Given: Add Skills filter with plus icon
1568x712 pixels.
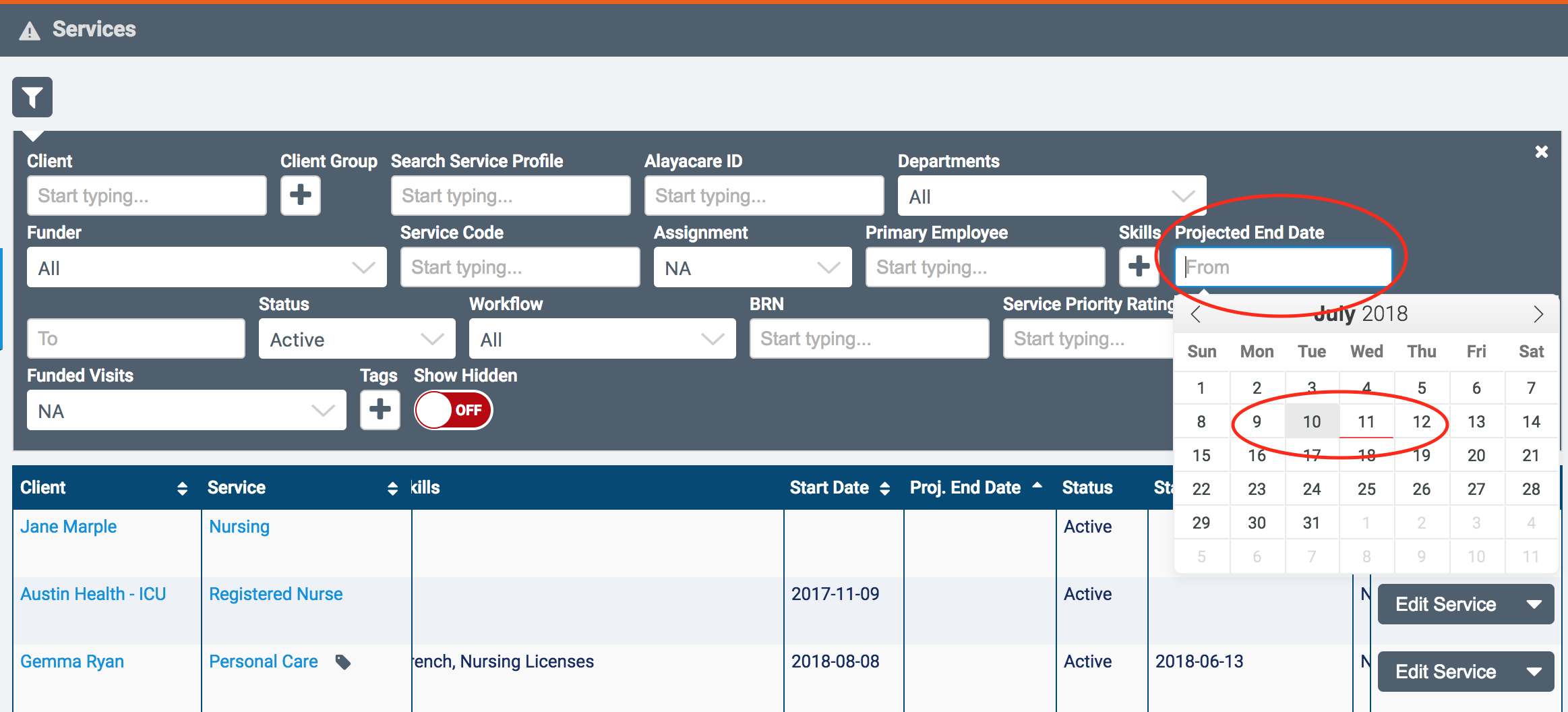Looking at the screenshot, I should coord(1139,266).
